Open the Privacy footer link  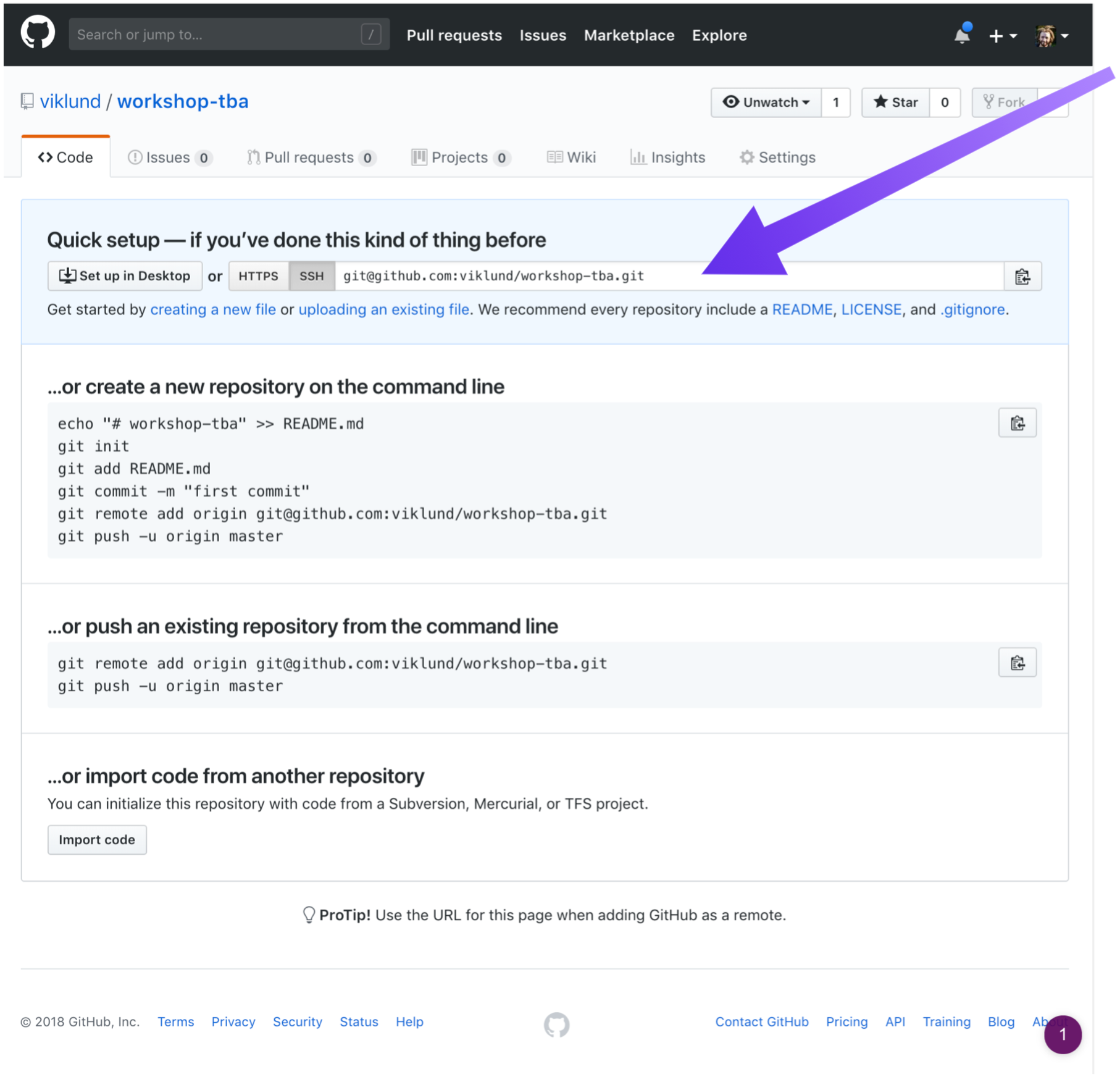click(x=233, y=1022)
